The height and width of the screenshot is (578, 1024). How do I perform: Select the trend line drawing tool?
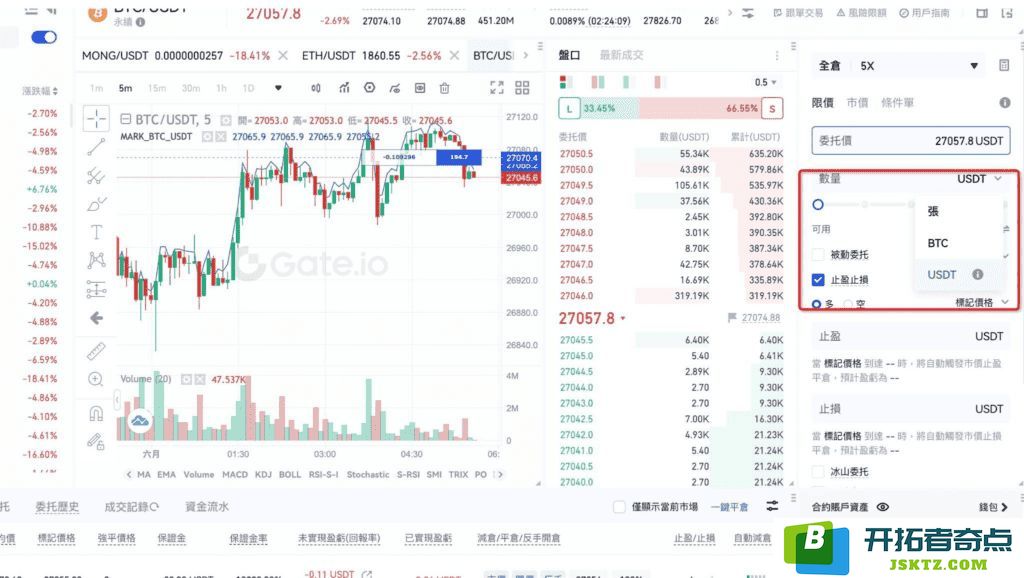[96, 146]
